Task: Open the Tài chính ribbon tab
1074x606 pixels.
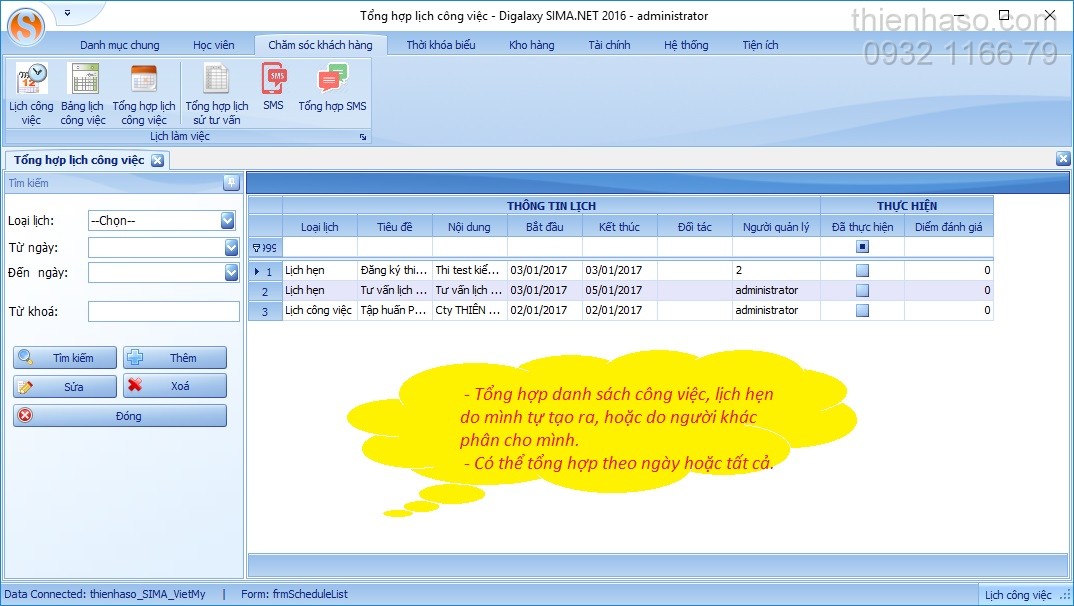Action: (x=609, y=45)
